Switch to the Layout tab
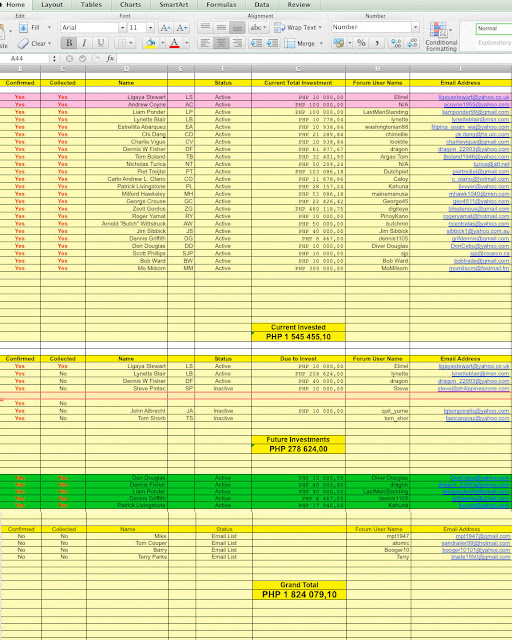Viewport: 512px width, 640px height. 52,5
